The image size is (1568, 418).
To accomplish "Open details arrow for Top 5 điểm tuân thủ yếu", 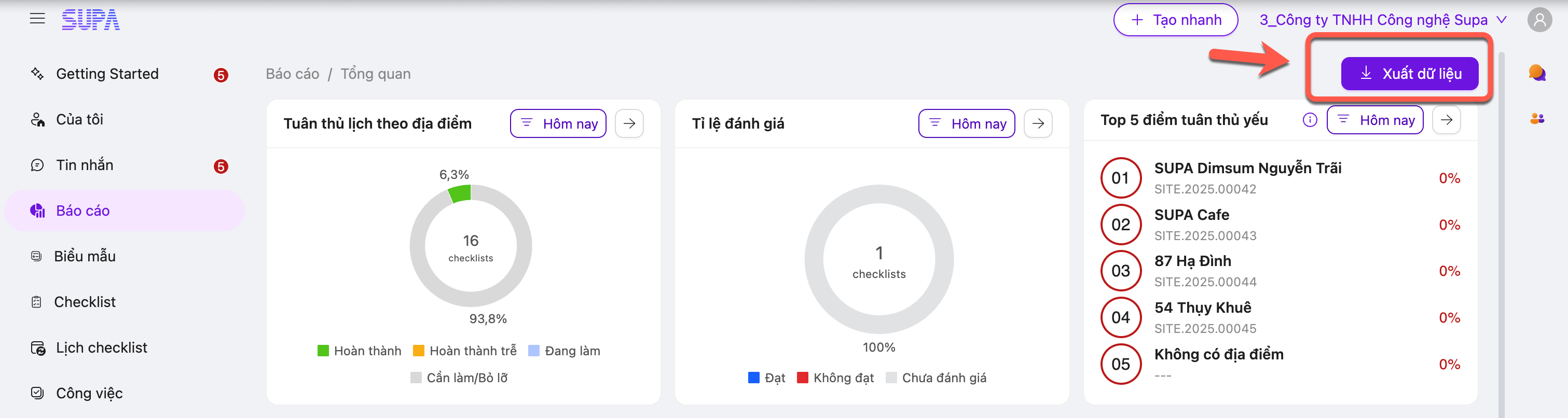I will click(1446, 120).
